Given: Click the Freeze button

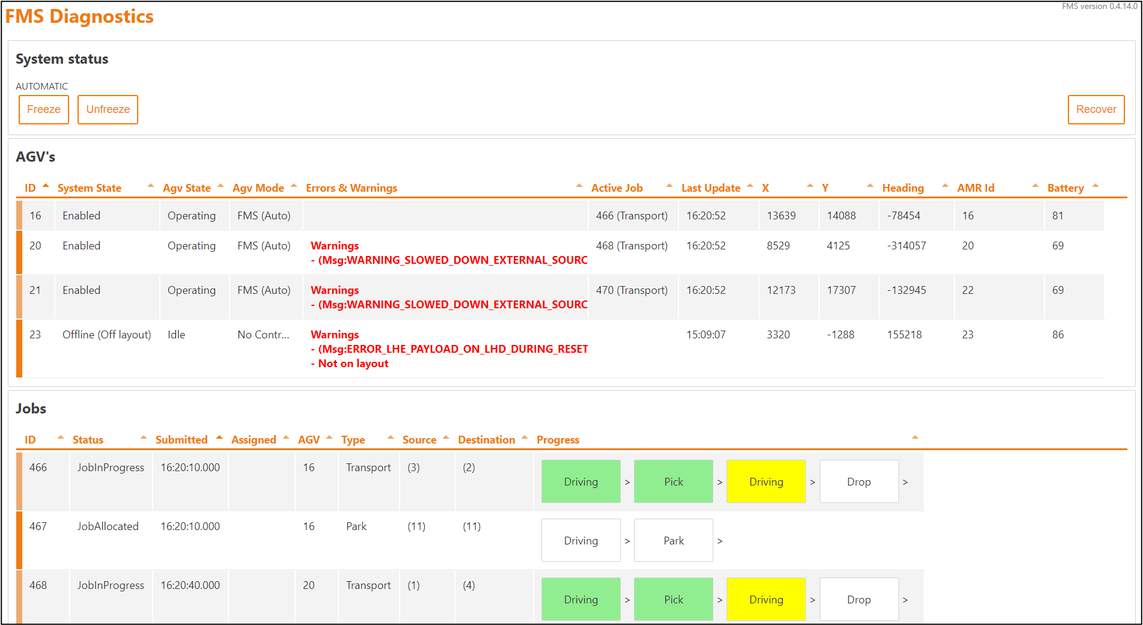Looking at the screenshot, I should (x=44, y=110).
